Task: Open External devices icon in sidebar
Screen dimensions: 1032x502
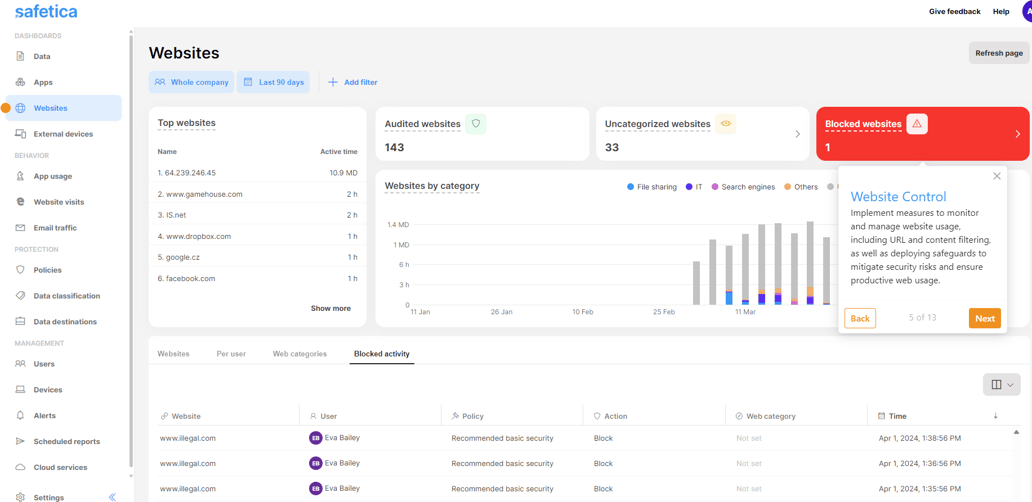Action: (20, 134)
